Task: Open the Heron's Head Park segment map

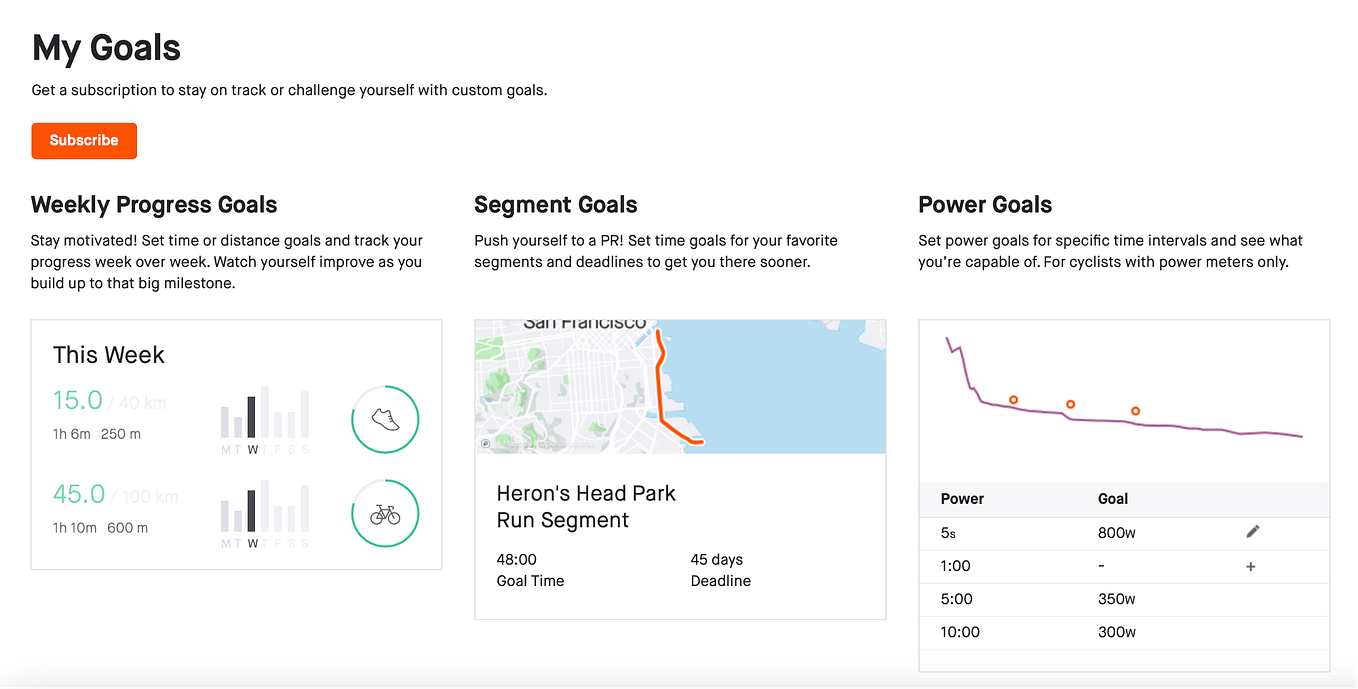Action: coord(680,387)
